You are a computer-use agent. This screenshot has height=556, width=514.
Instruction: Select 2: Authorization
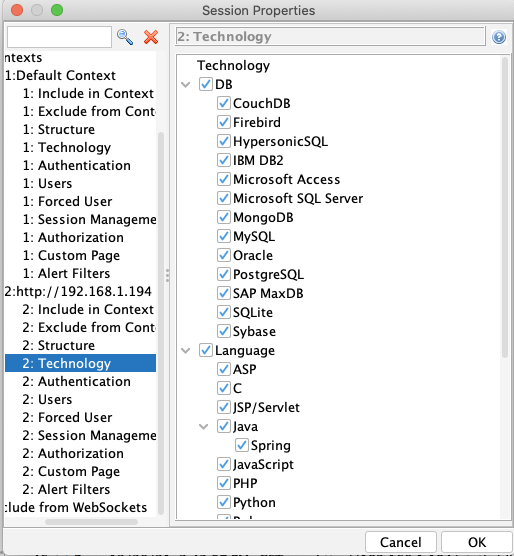tap(73, 454)
